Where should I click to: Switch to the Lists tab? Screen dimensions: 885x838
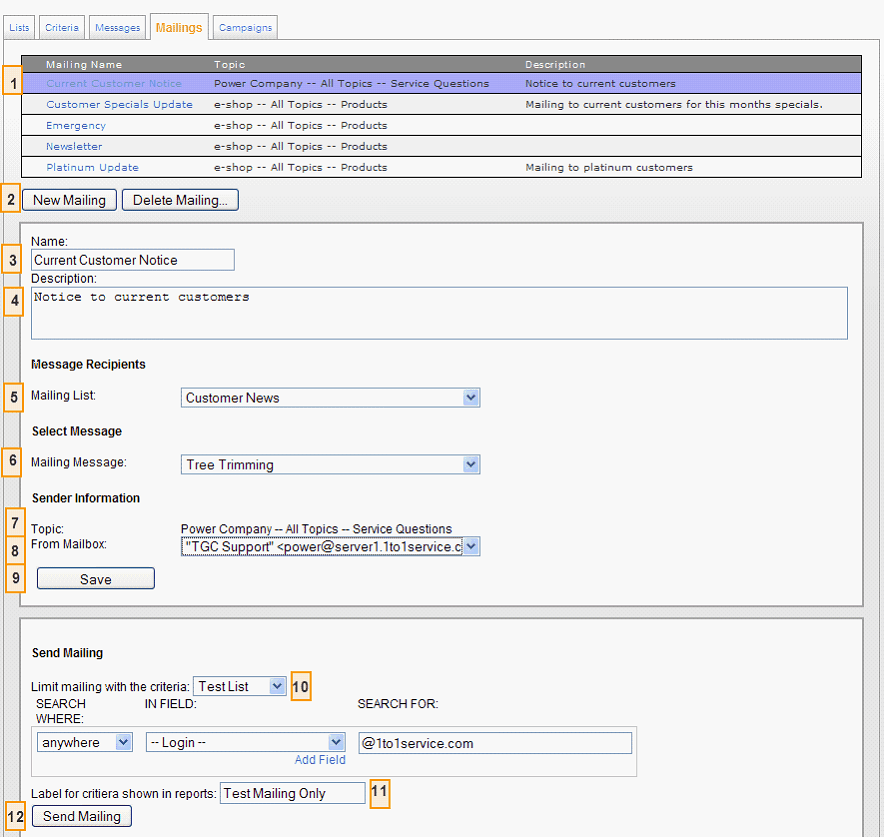20,27
